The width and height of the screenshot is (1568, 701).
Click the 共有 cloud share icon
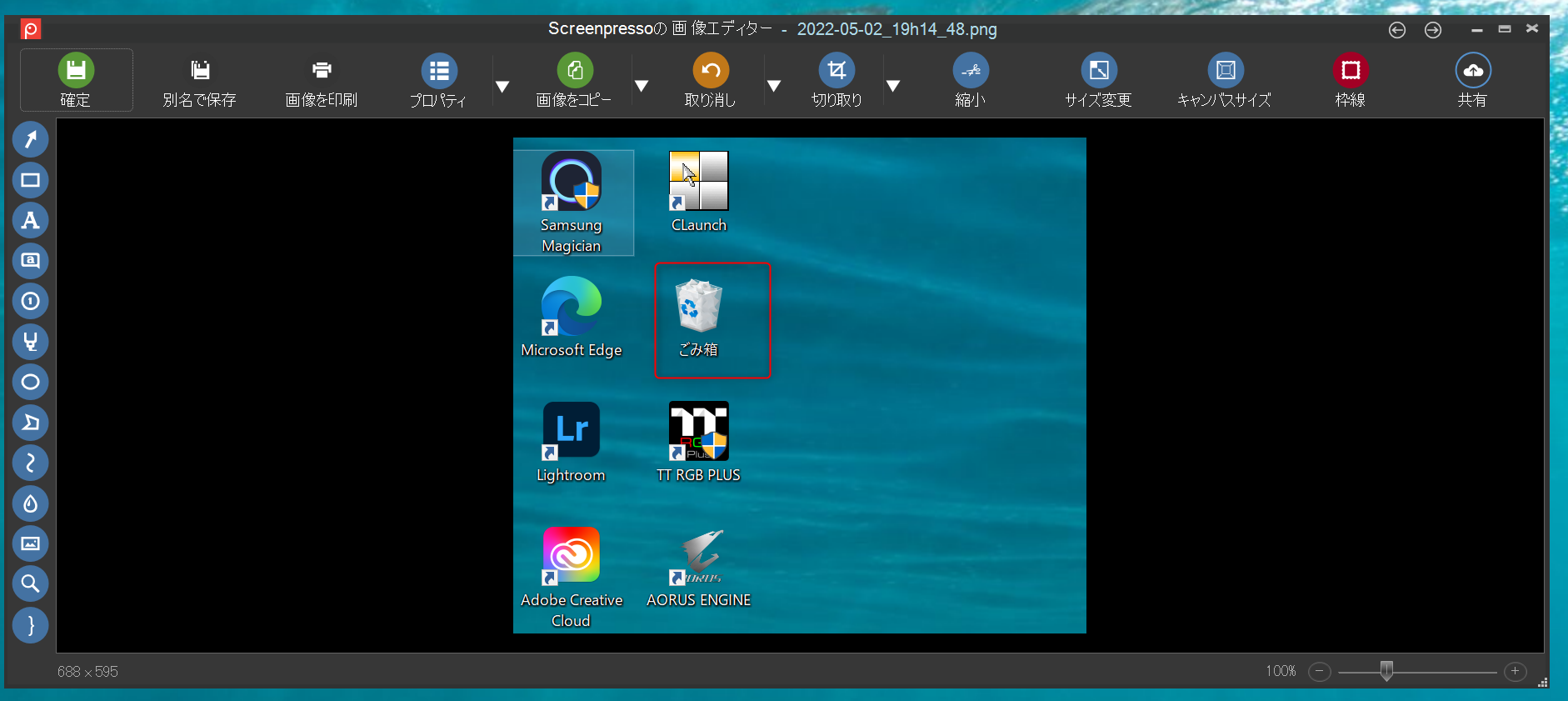point(1473,70)
